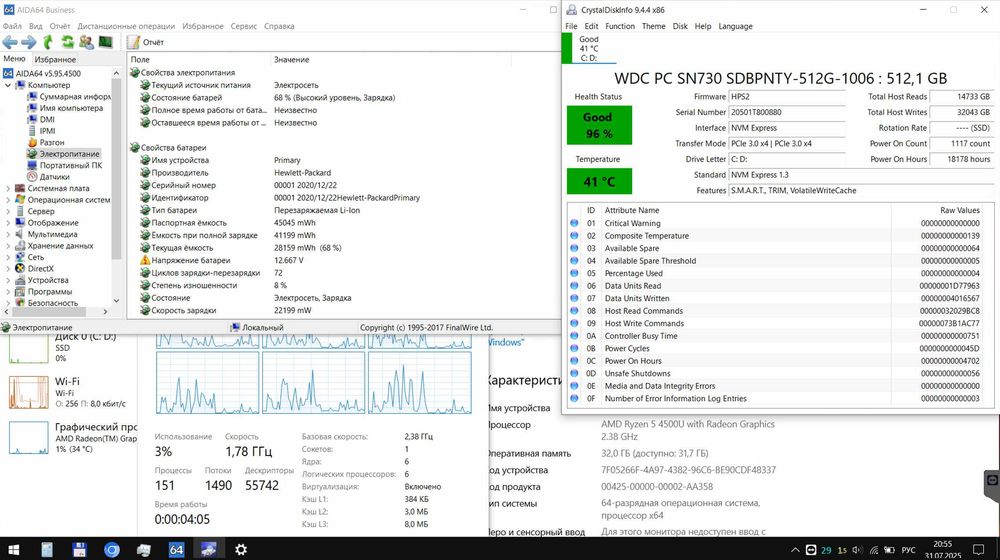Open the Файл menu in AIDA64
The image size is (1000, 560).
click(12, 26)
